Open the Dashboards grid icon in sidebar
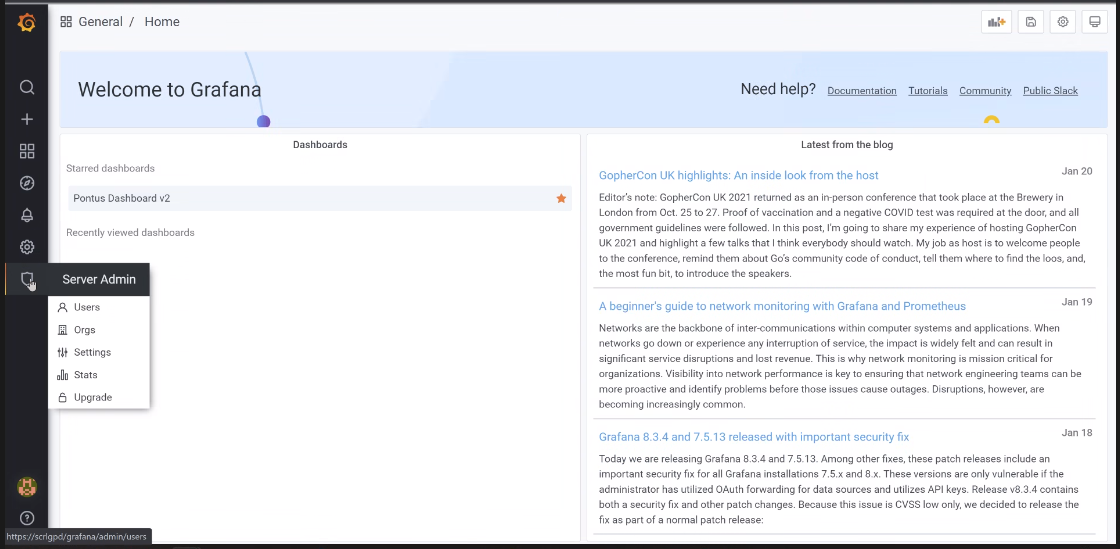1120x549 pixels. click(x=26, y=151)
